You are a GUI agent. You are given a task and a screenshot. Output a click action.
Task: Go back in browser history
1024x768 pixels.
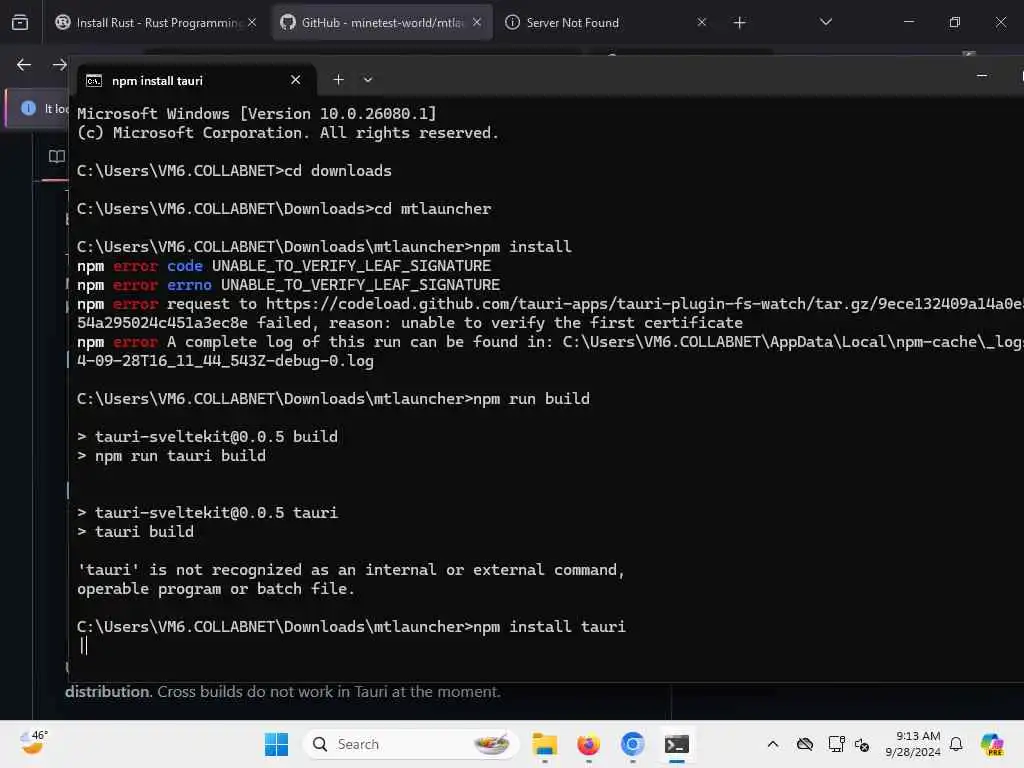click(x=24, y=64)
